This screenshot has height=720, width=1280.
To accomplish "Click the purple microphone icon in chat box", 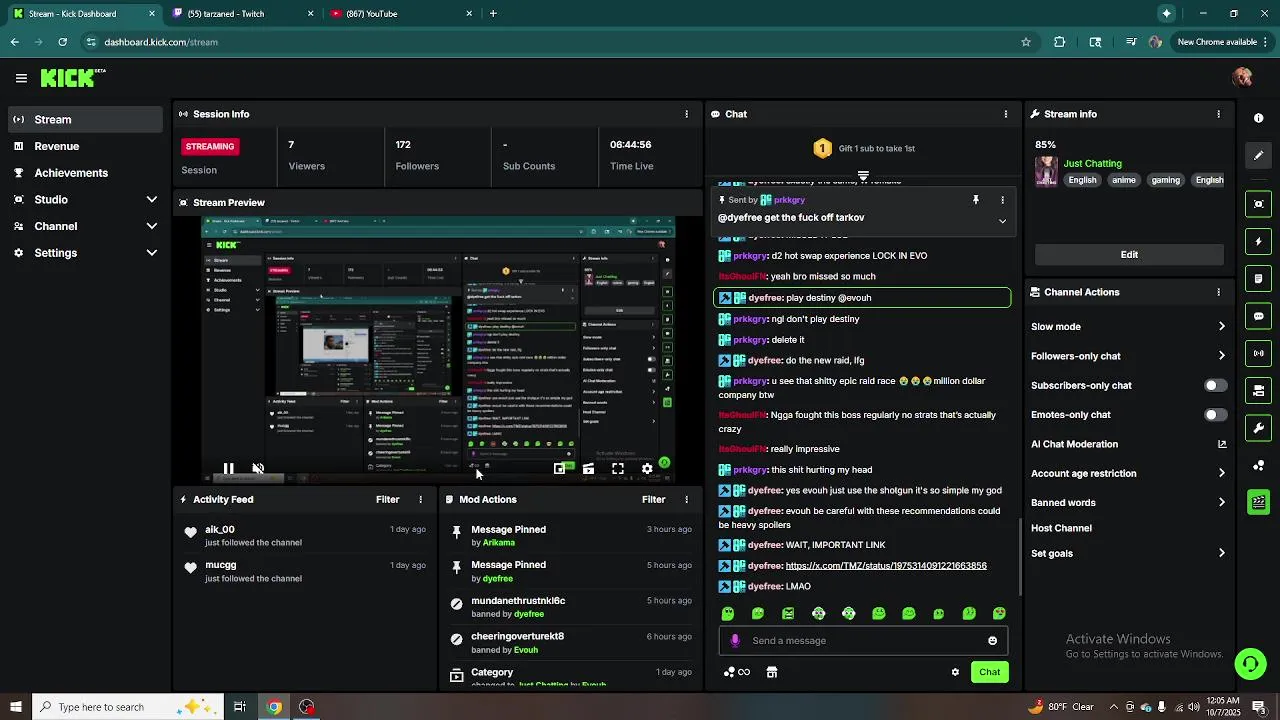I will [735, 641].
